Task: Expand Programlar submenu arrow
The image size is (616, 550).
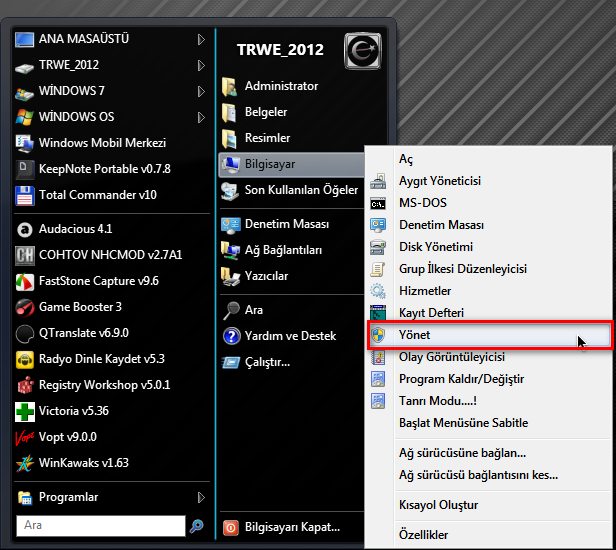Action: pos(201,497)
